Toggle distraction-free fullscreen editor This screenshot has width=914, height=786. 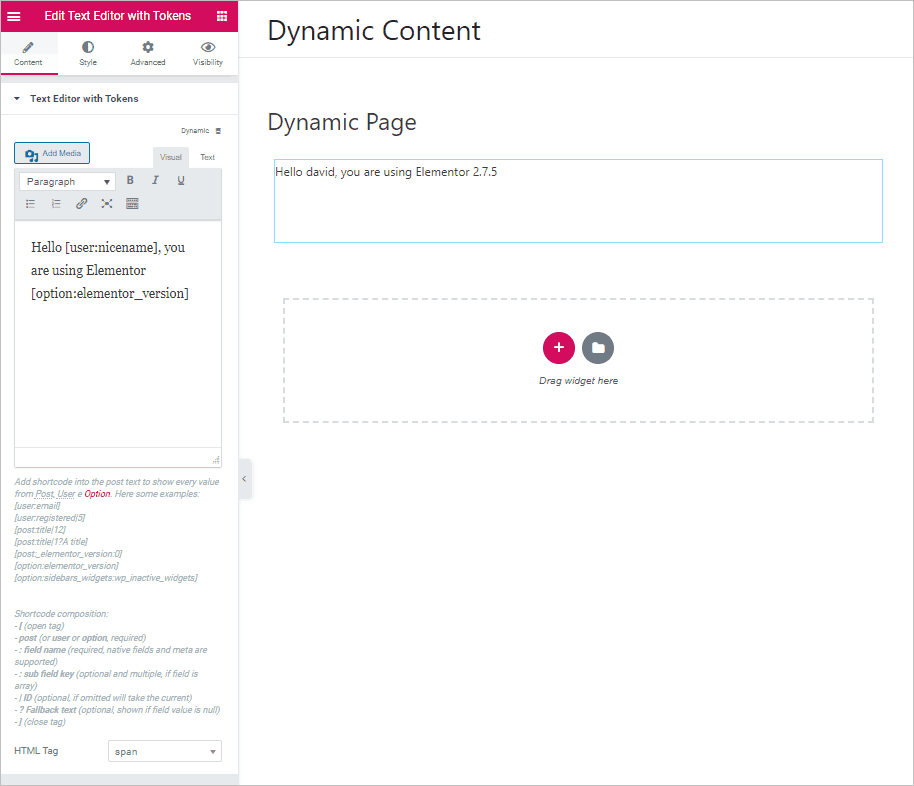click(107, 203)
